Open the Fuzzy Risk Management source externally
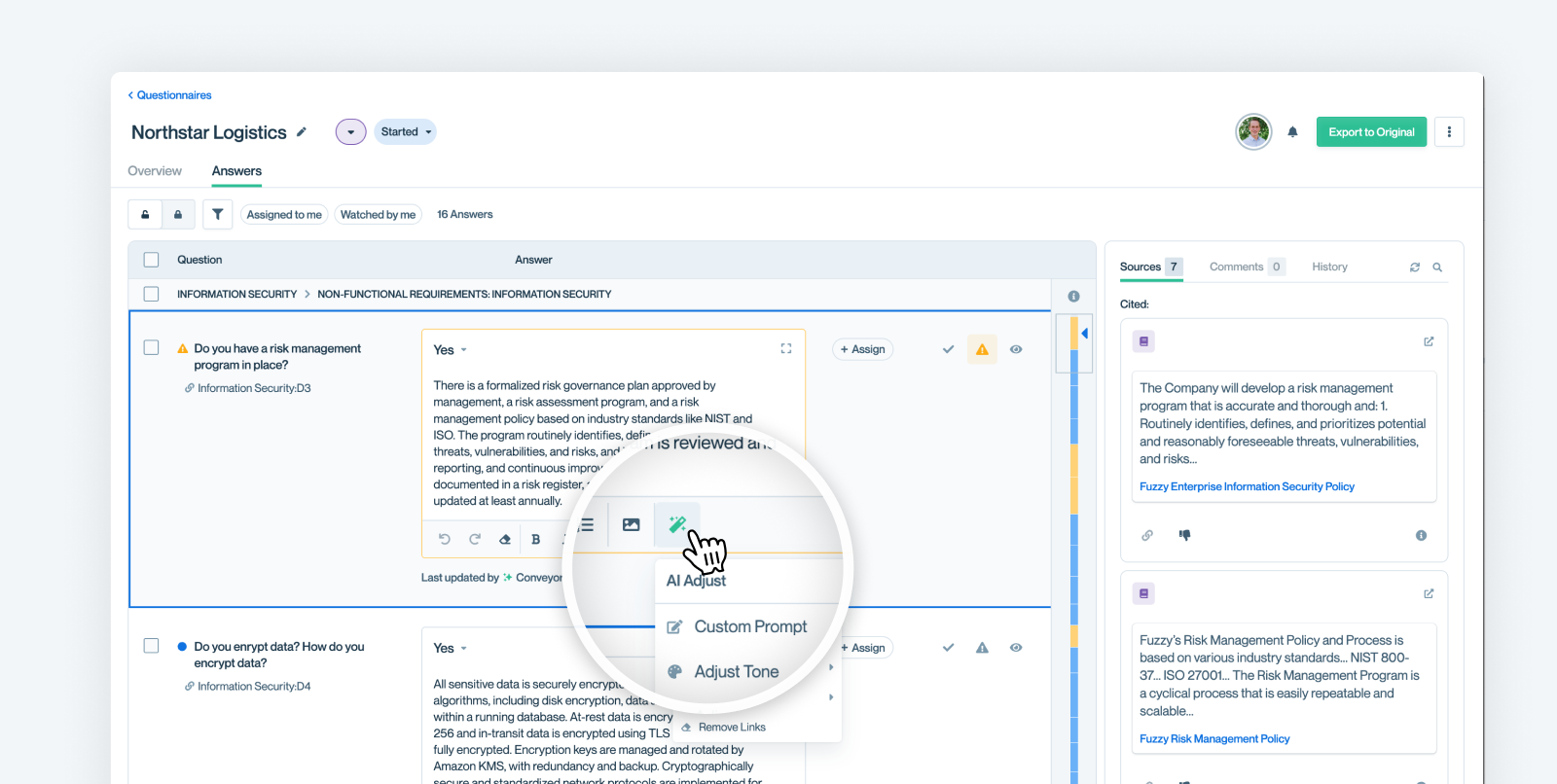 tap(1429, 593)
